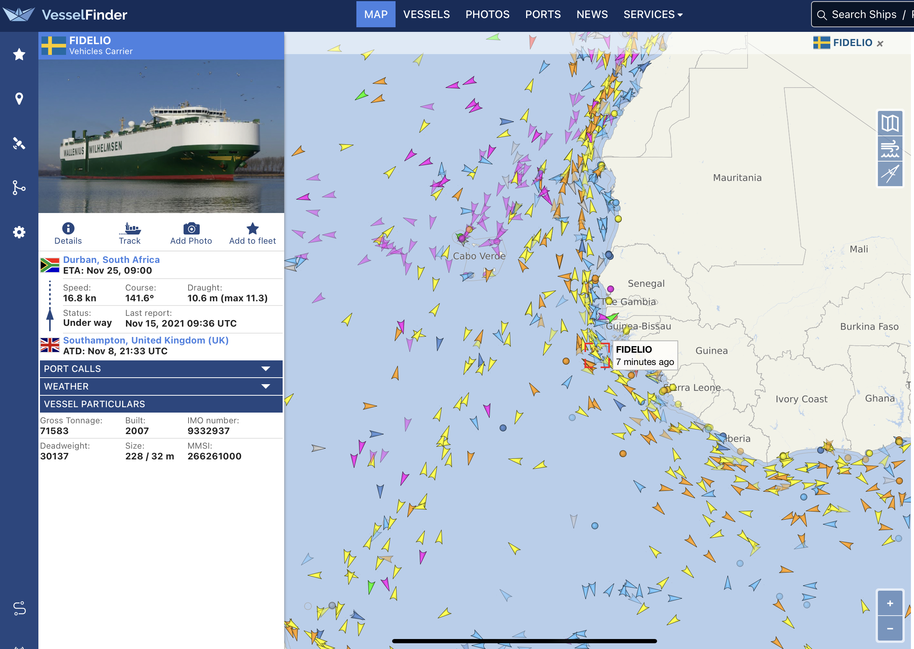Viewport: 914px width, 649px height.
Task: Click the United Kingdom flag icon
Action: click(x=50, y=345)
